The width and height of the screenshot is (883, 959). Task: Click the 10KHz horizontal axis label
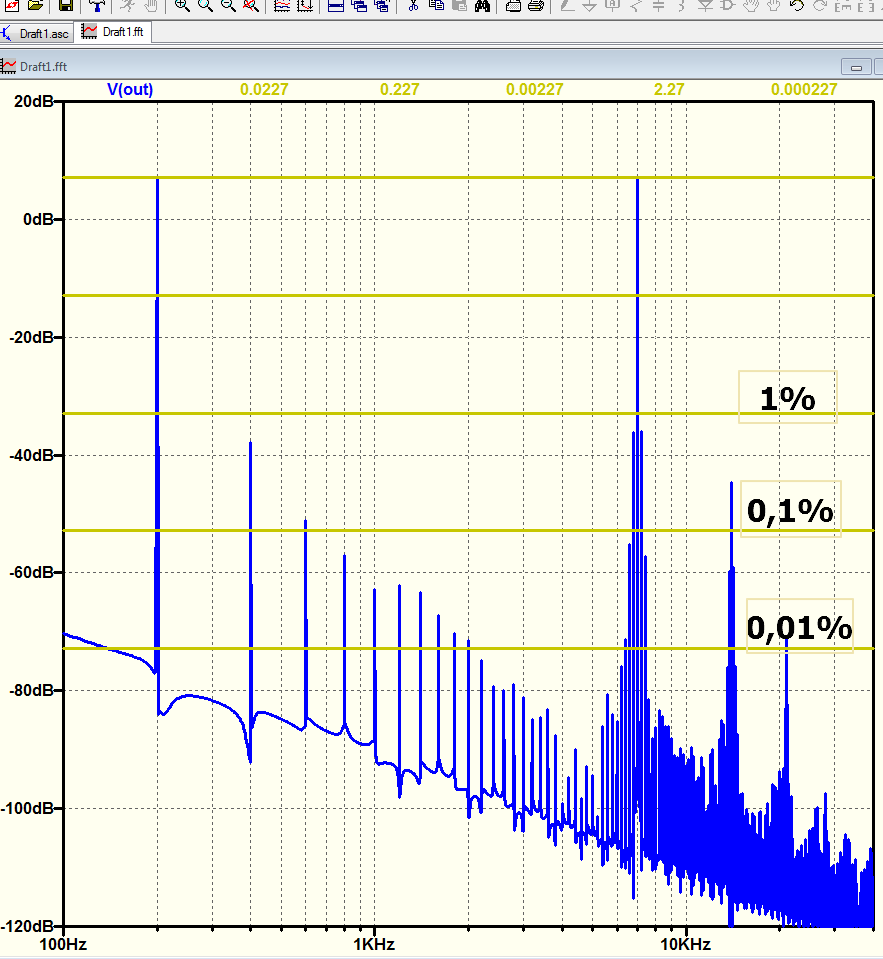[x=685, y=944]
